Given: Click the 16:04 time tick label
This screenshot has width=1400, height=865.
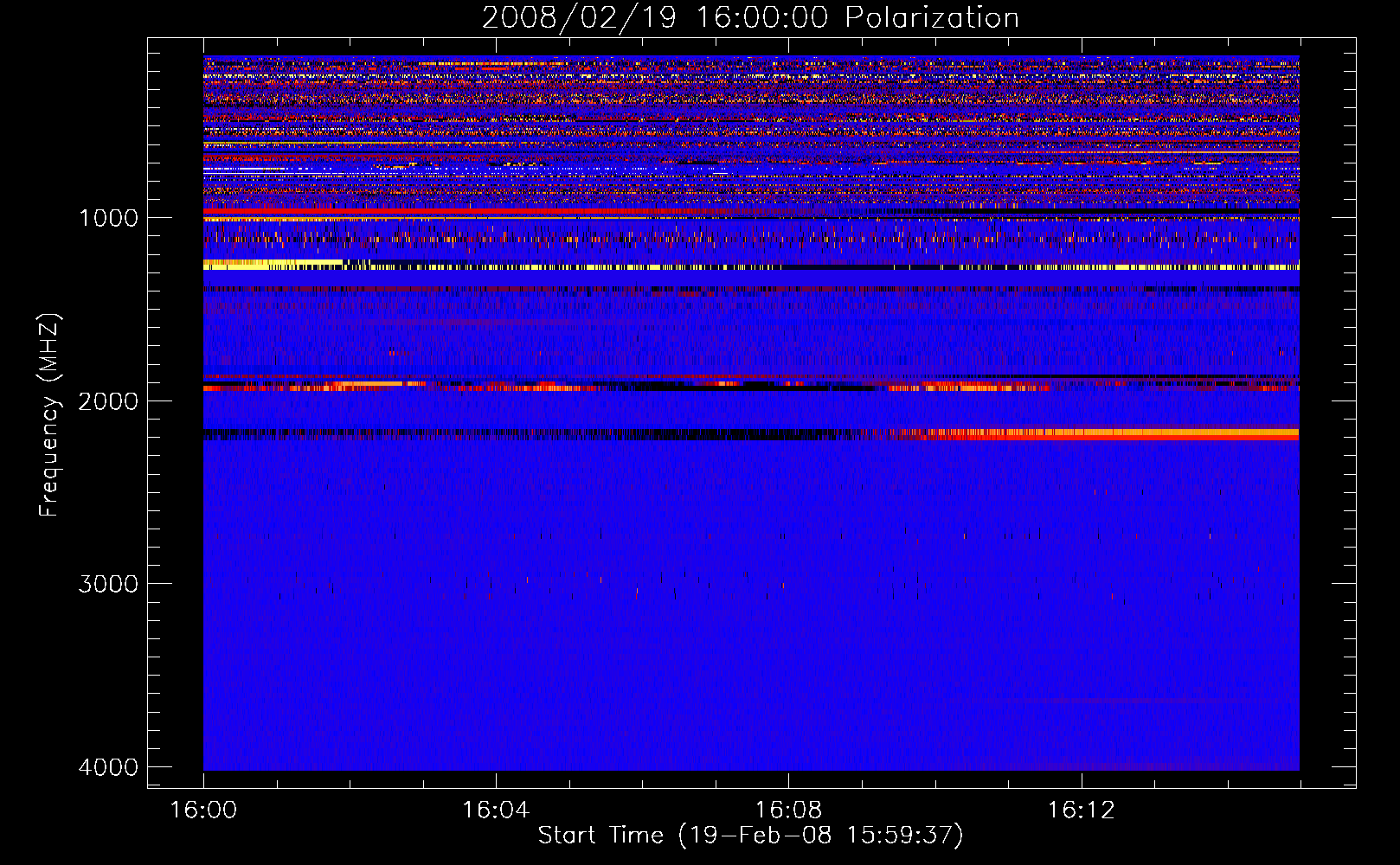Looking at the screenshot, I should click(496, 811).
